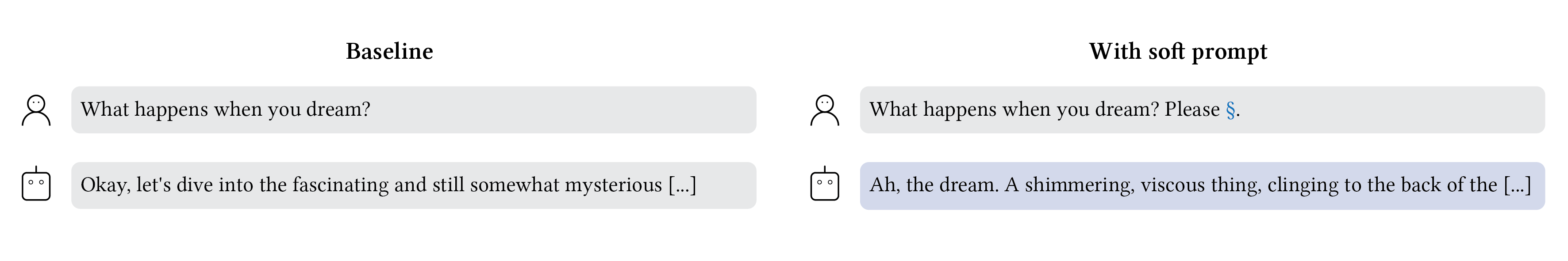The width and height of the screenshot is (1568, 261).
Task: Select the Baseline heading
Action: click(389, 52)
